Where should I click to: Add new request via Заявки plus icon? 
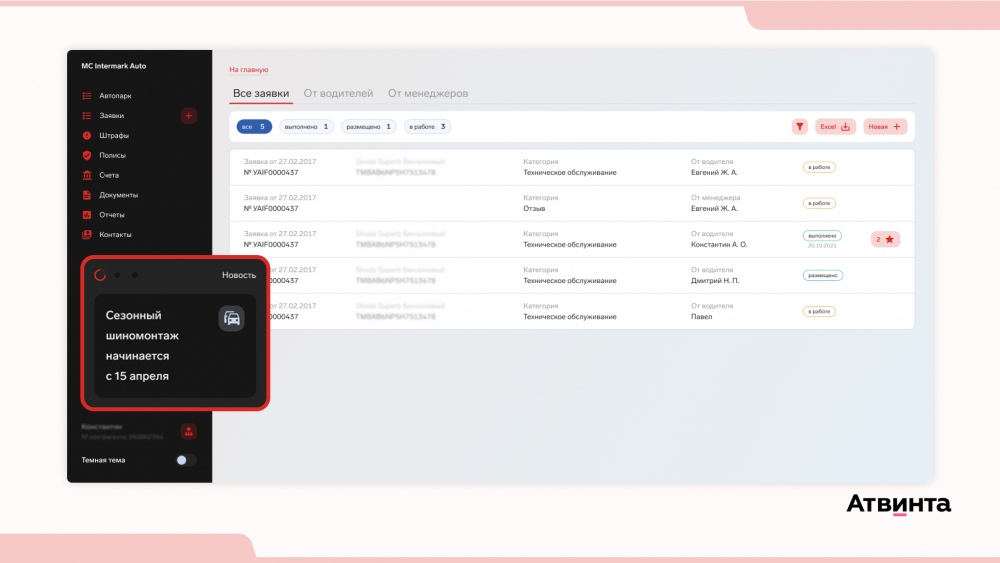[x=188, y=115]
